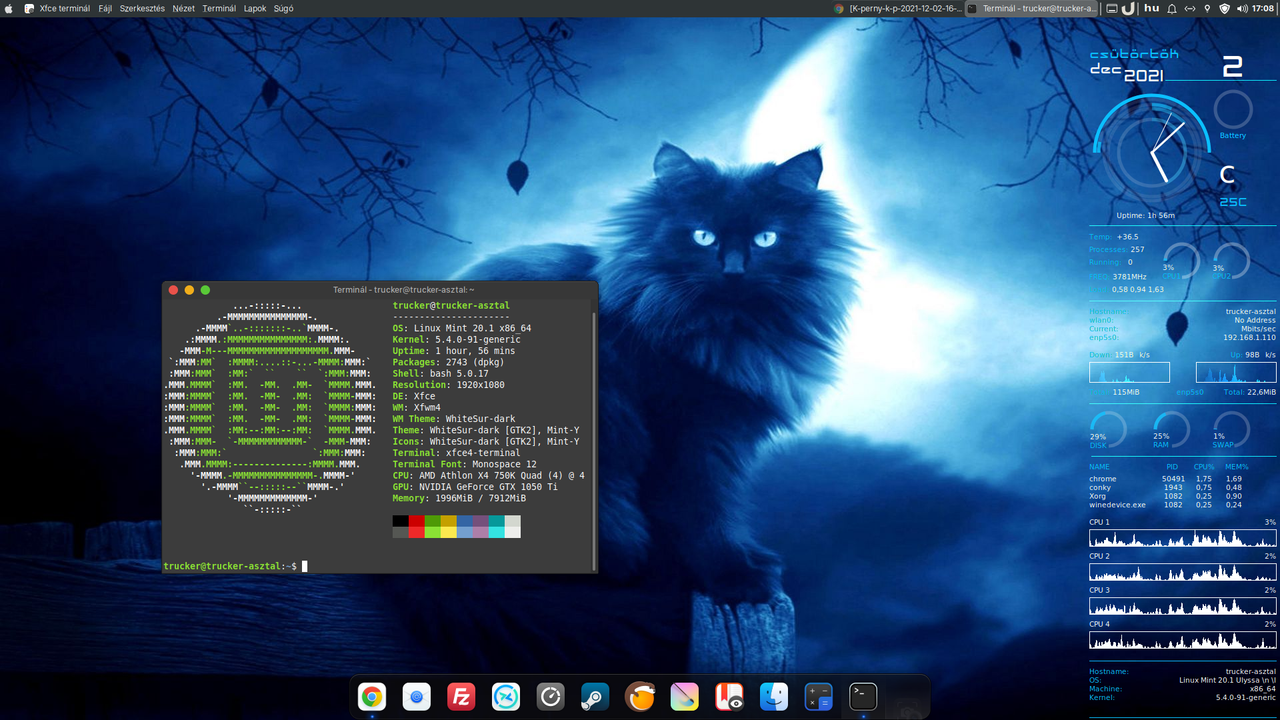The height and width of the screenshot is (720, 1280).
Task: Switch keyboard layout via the hu indicator
Action: point(1151,8)
